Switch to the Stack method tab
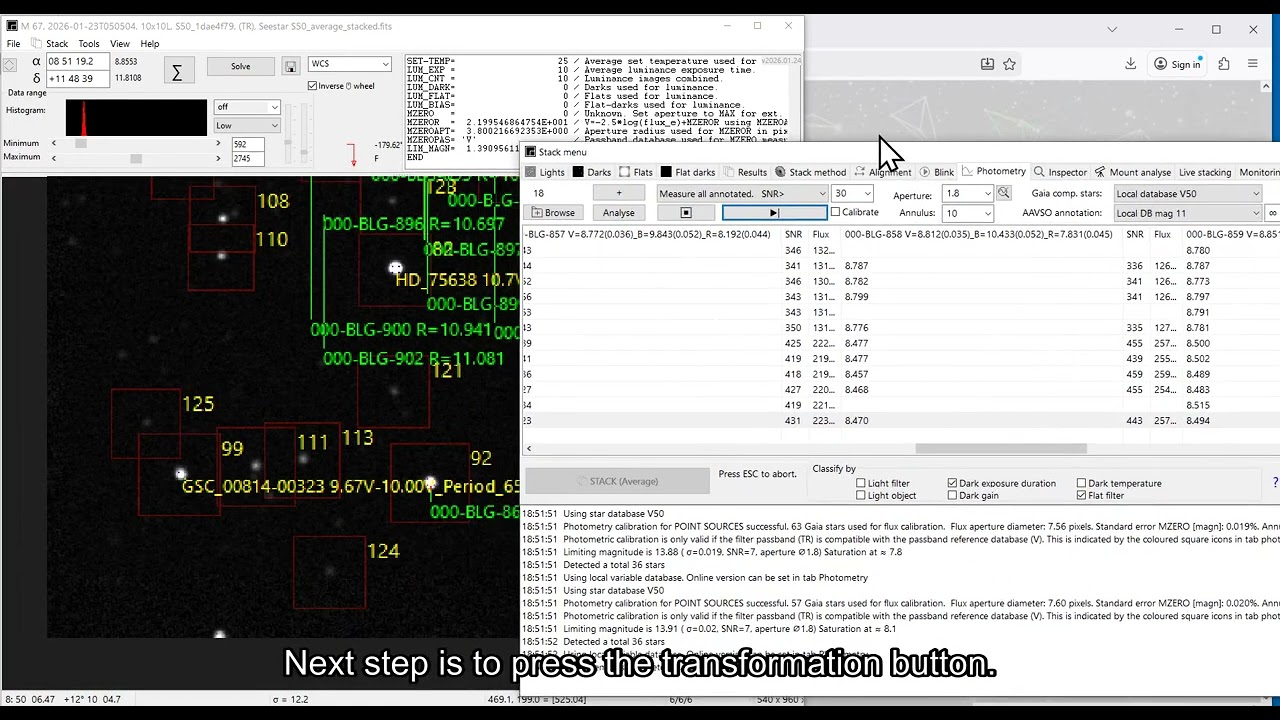Screen dimensions: 1280x720 pos(810,172)
